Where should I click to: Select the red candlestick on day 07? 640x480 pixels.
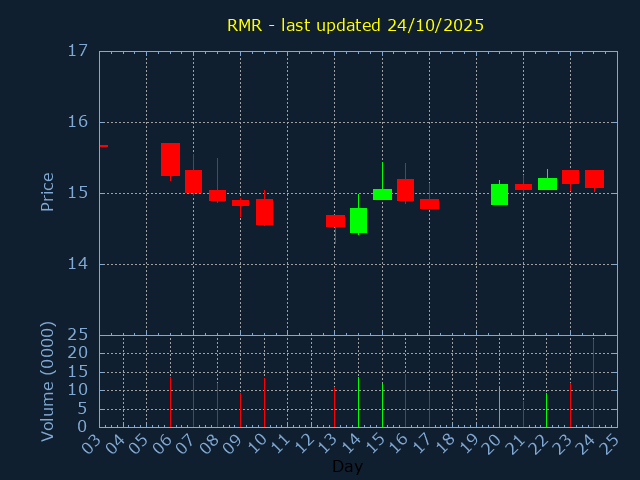[193, 181]
